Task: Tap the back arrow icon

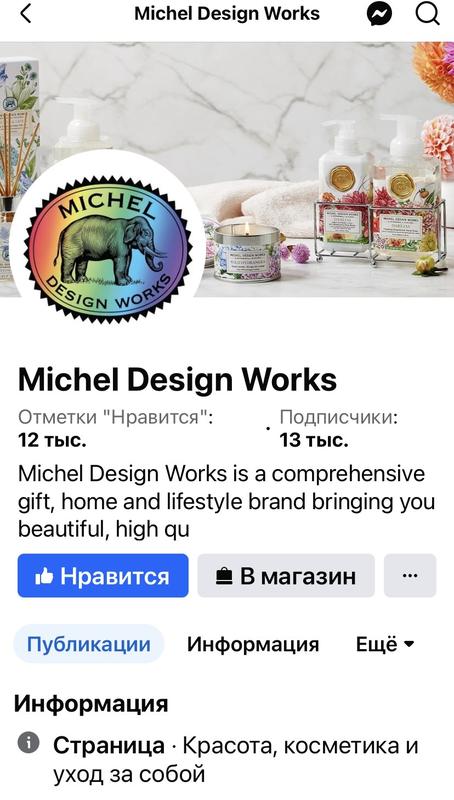Action: pos(26,14)
